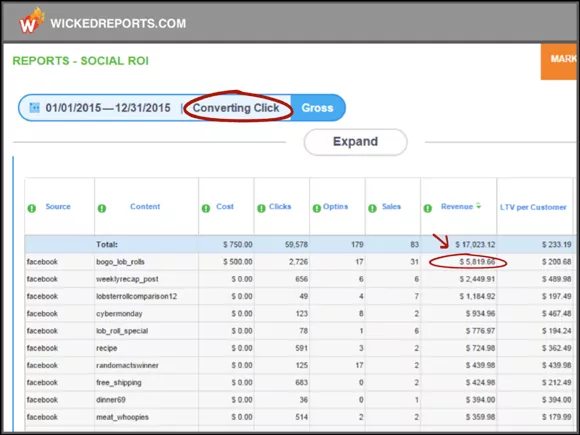Click green info icon next to Content

[x=102, y=208]
